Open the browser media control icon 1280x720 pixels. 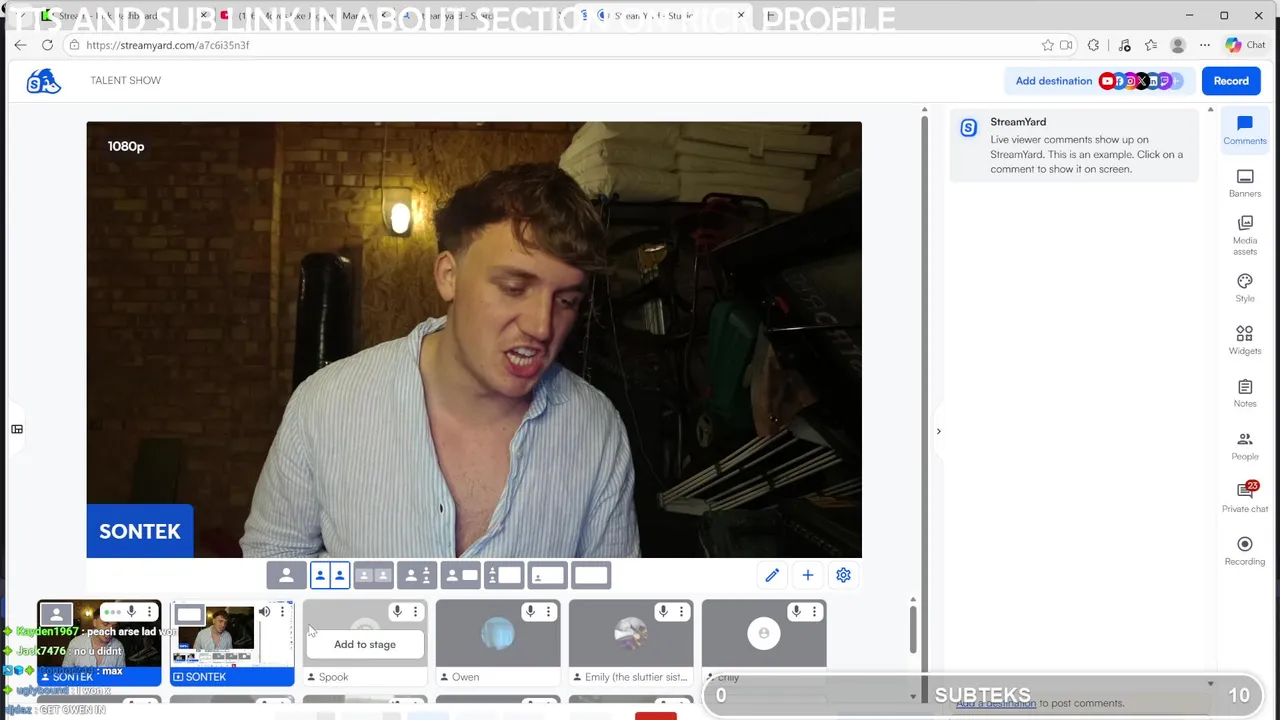pos(1125,45)
